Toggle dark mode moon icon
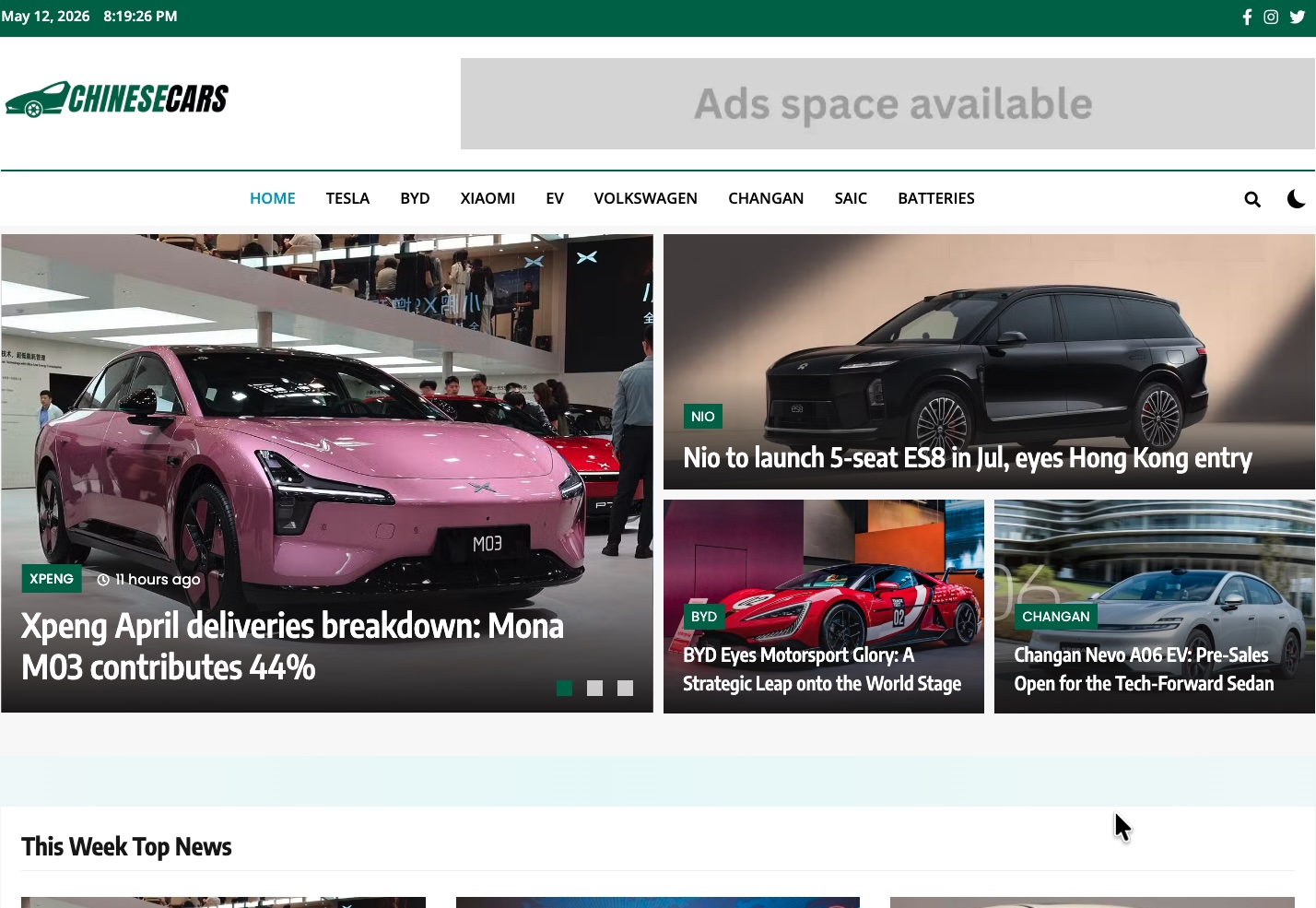1316x908 pixels. (x=1296, y=199)
